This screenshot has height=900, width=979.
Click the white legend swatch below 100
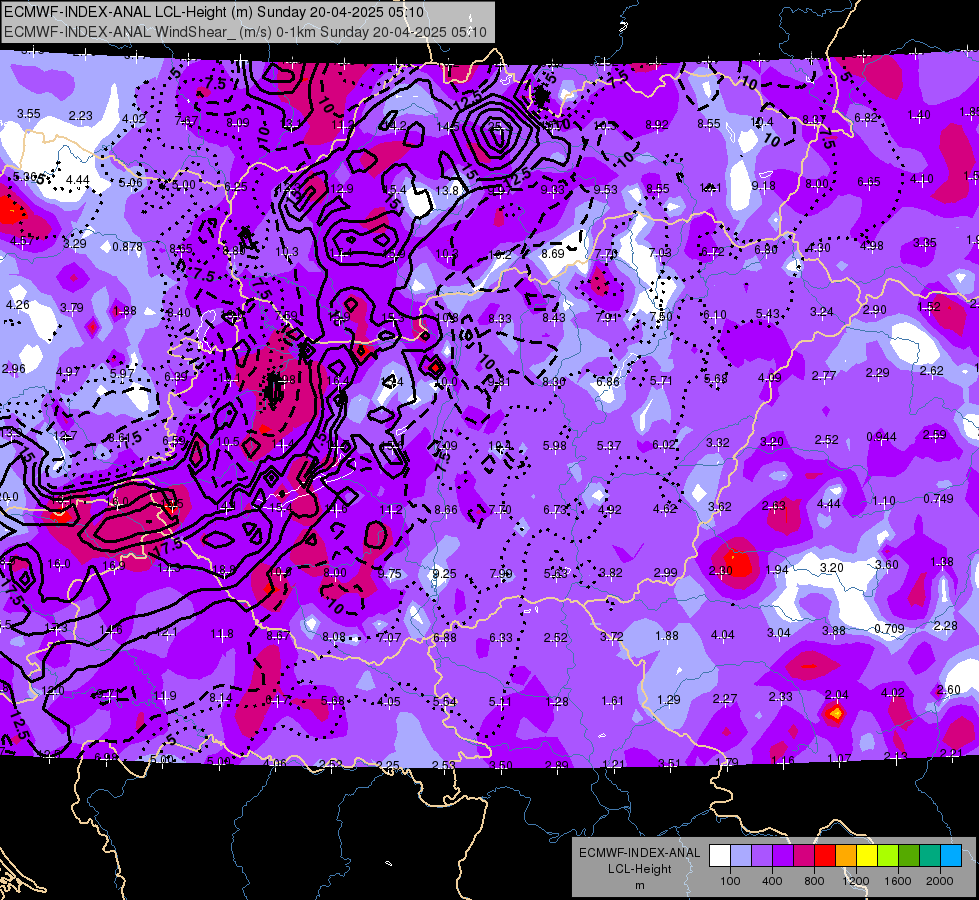coord(720,856)
